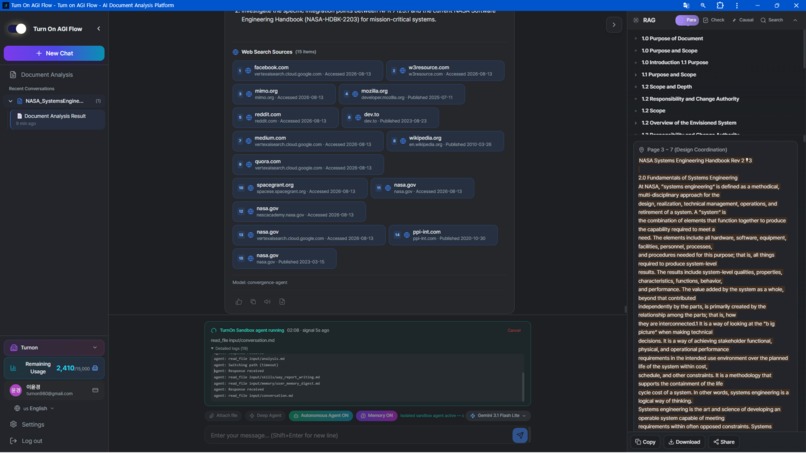Open the reddit.com source card
This screenshot has height=453, width=806.
[x=285, y=118]
